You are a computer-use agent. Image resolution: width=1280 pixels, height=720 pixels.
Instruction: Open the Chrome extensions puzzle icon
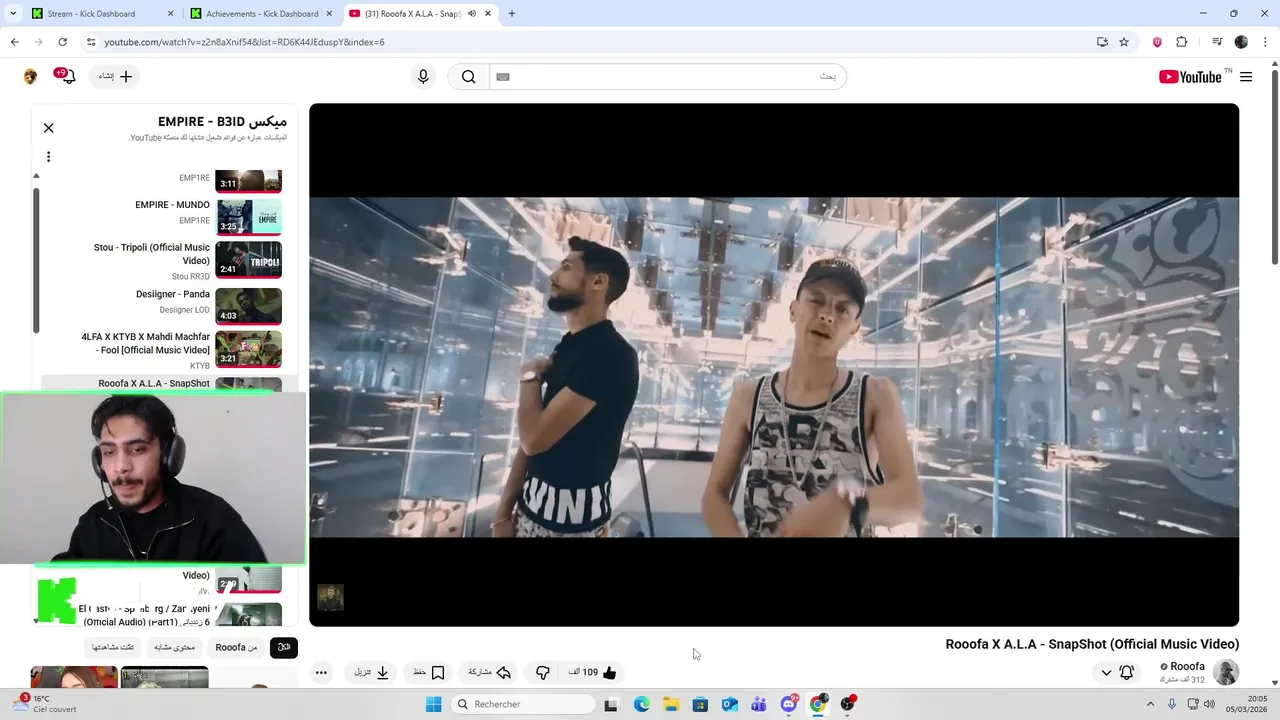[1181, 42]
